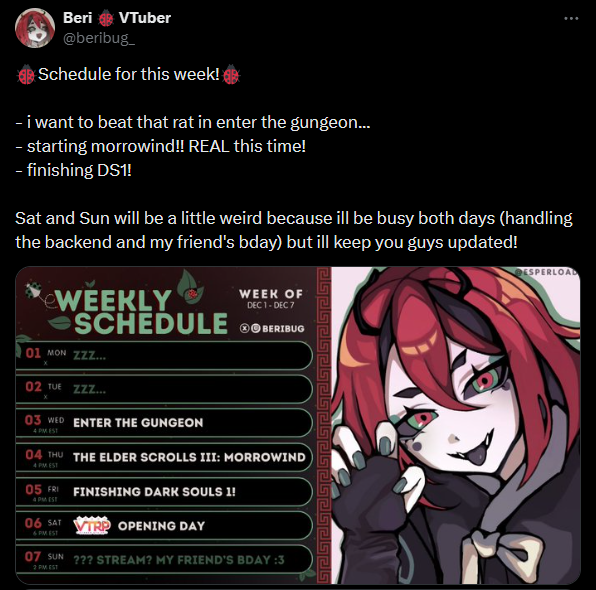Open the three-dot more options menu
This screenshot has height=590, width=596.
coord(571,18)
